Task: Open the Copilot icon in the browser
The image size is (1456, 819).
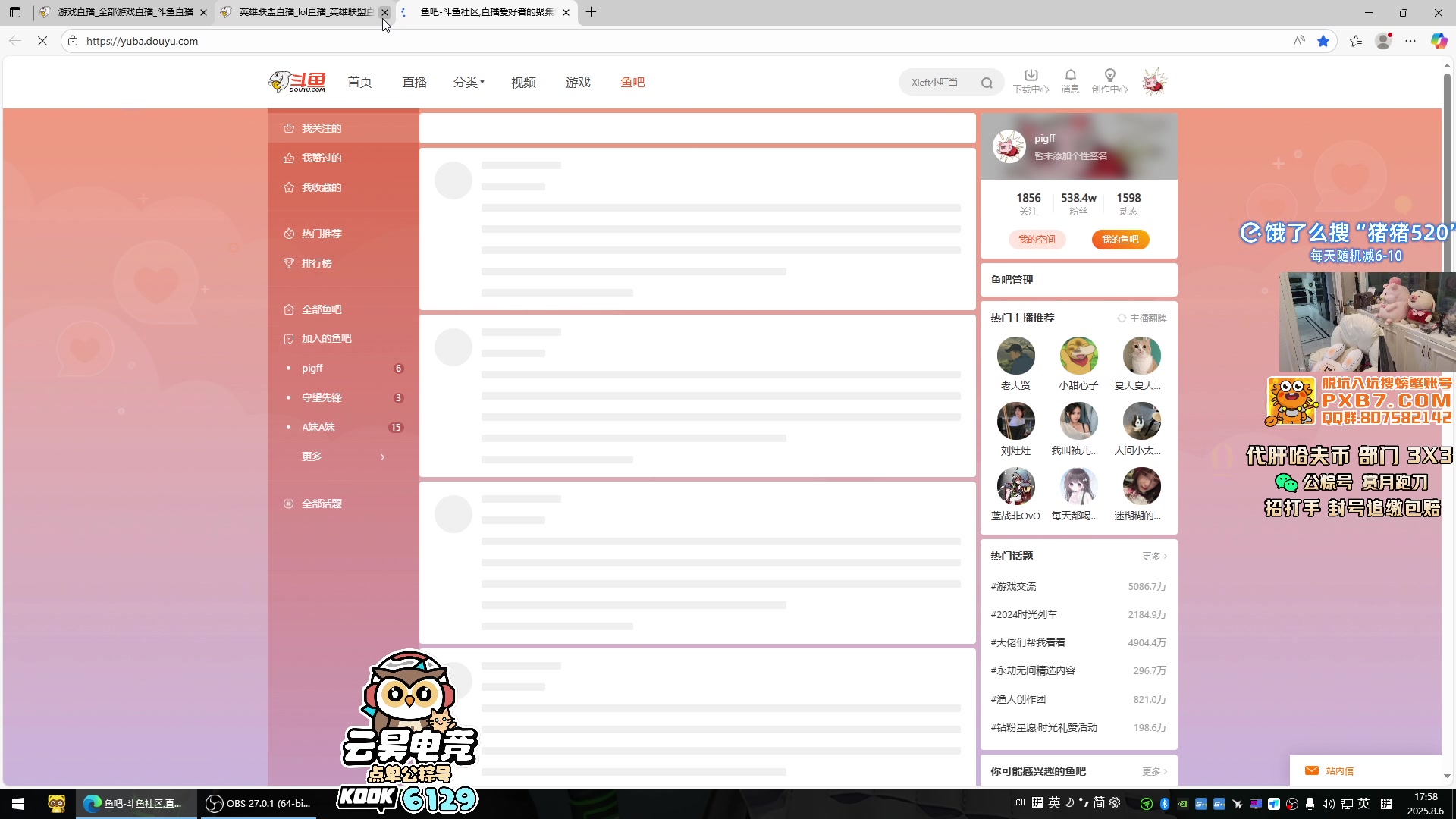Action: [1439, 41]
